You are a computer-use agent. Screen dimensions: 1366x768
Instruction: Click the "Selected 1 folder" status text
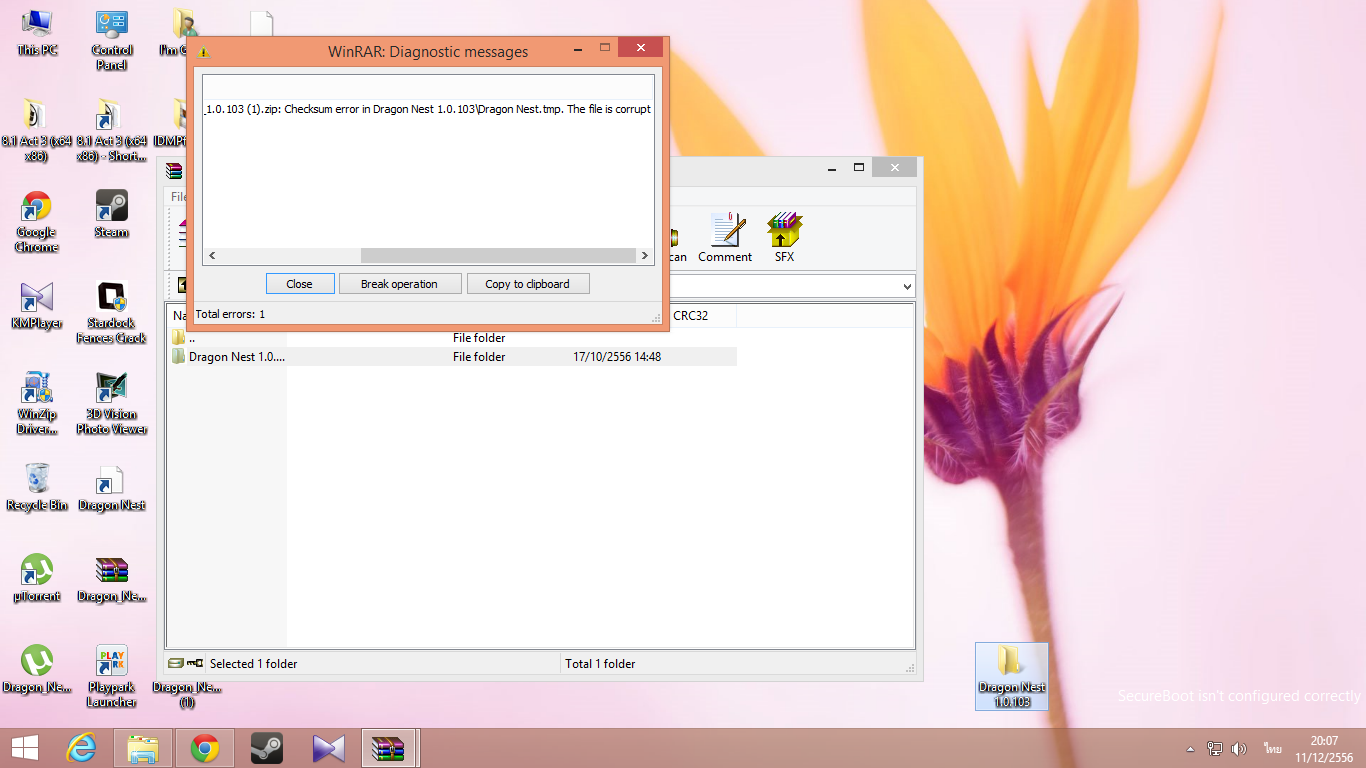[254, 664]
